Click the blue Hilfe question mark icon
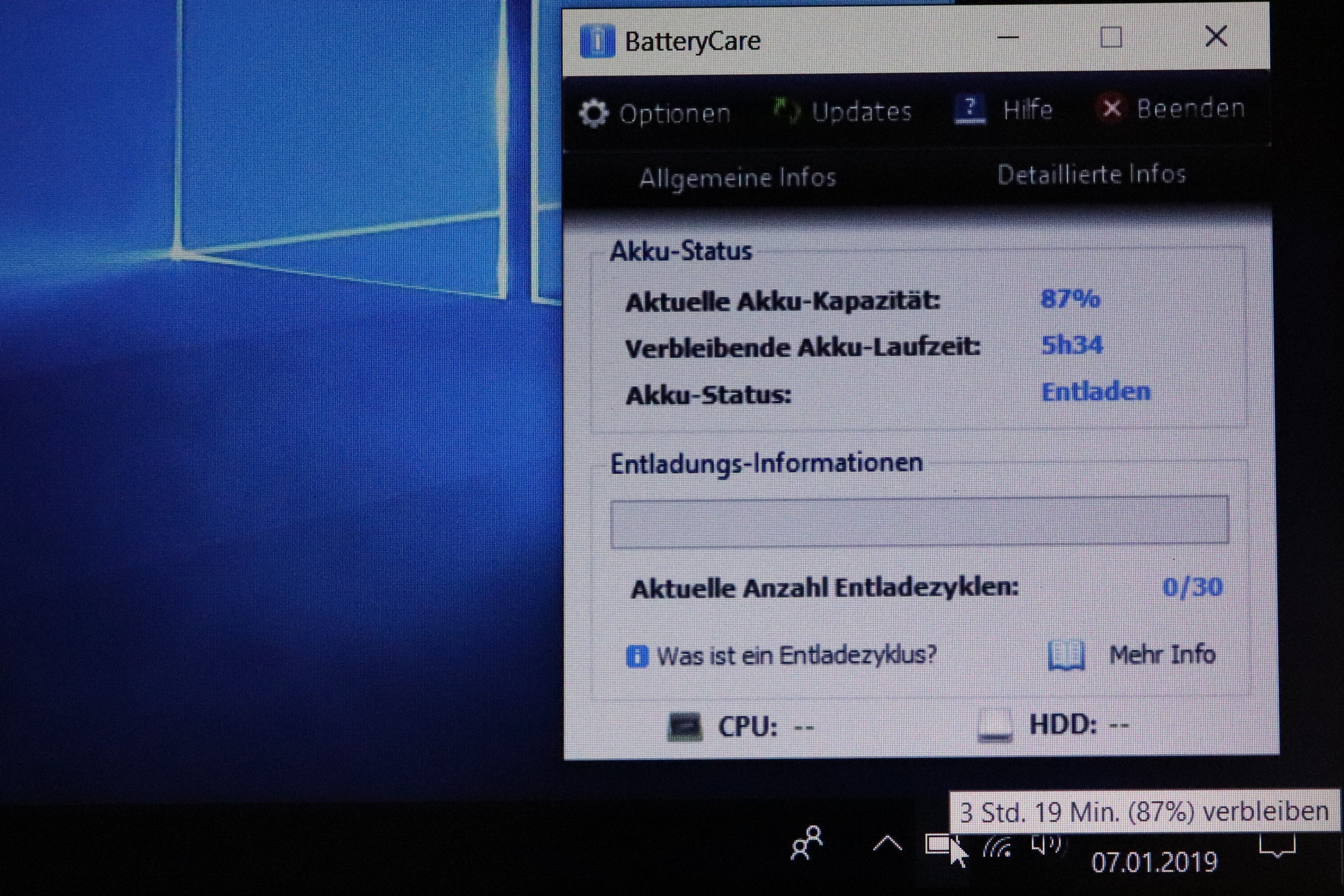 [x=970, y=109]
